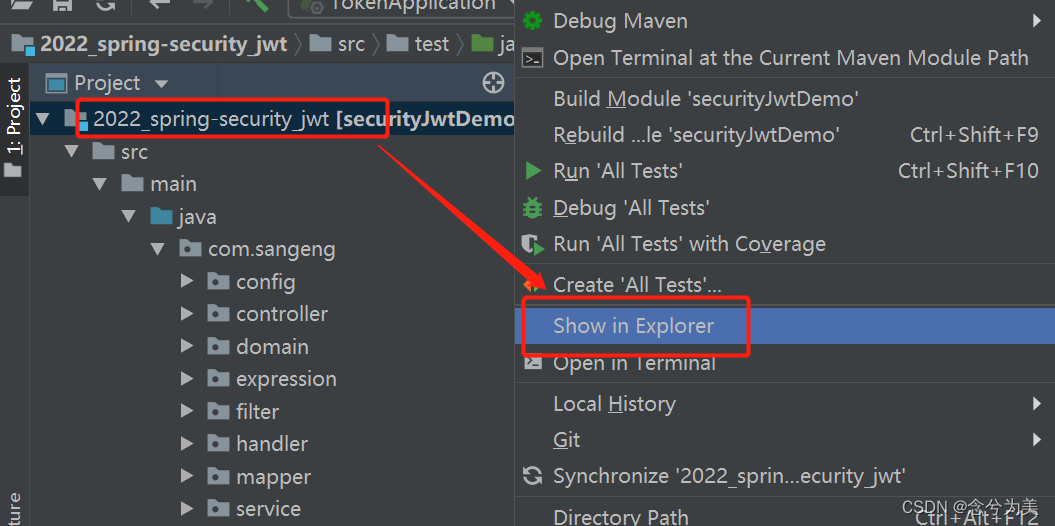This screenshot has width=1055, height=526.
Task: Expand the filter package
Action: (187, 411)
